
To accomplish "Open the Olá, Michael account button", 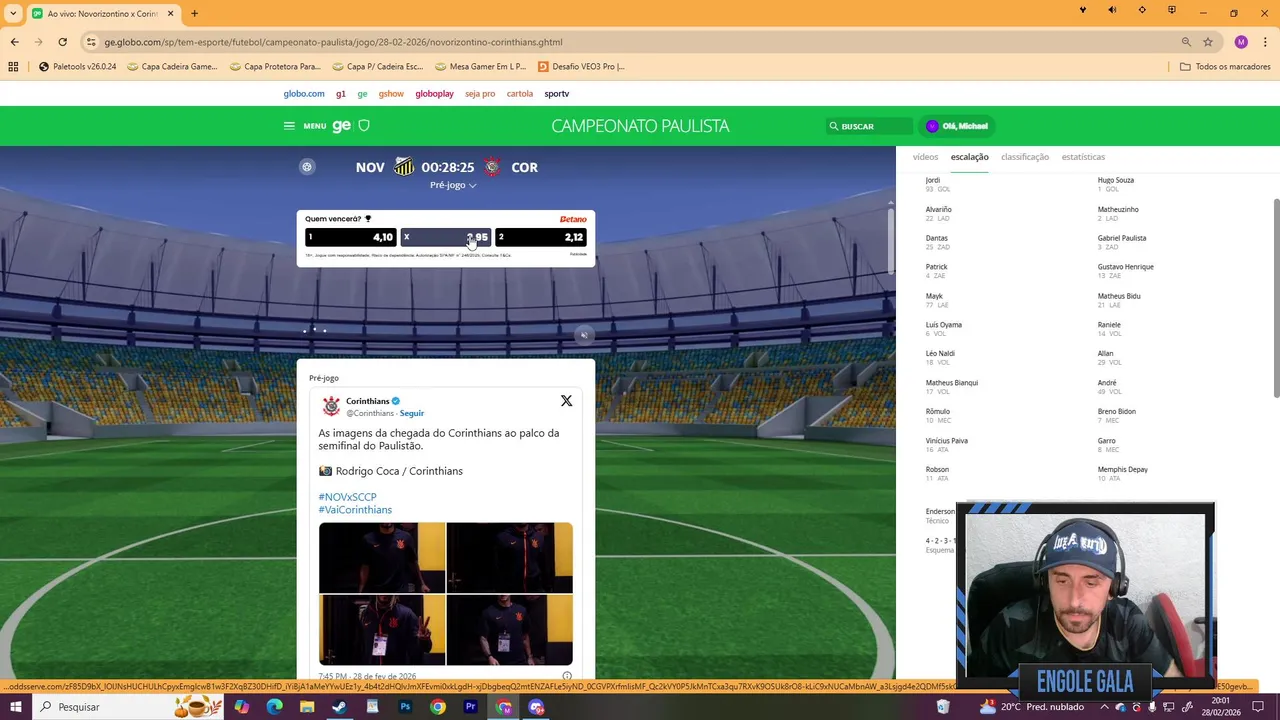I will point(958,126).
